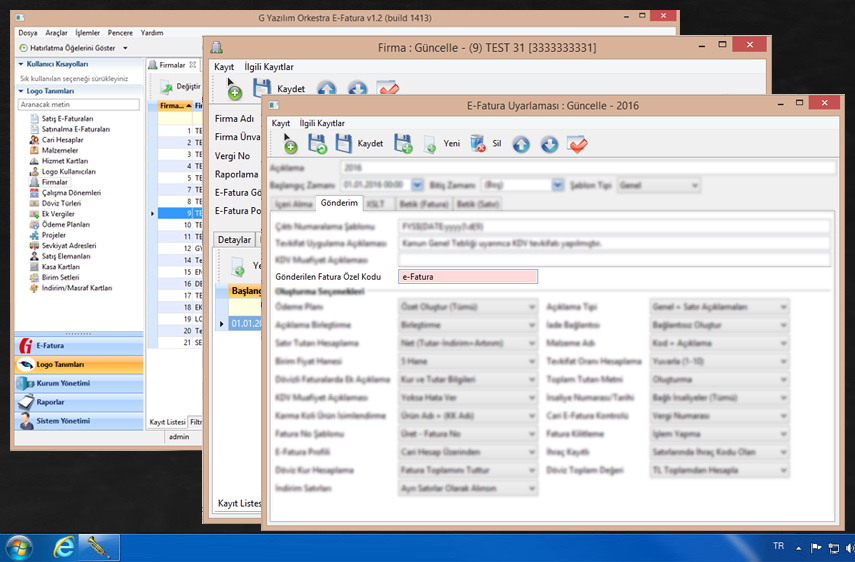Open Başlangıç Zamanı date dropdown
Image resolution: width=855 pixels, height=562 pixels.
pos(417,185)
